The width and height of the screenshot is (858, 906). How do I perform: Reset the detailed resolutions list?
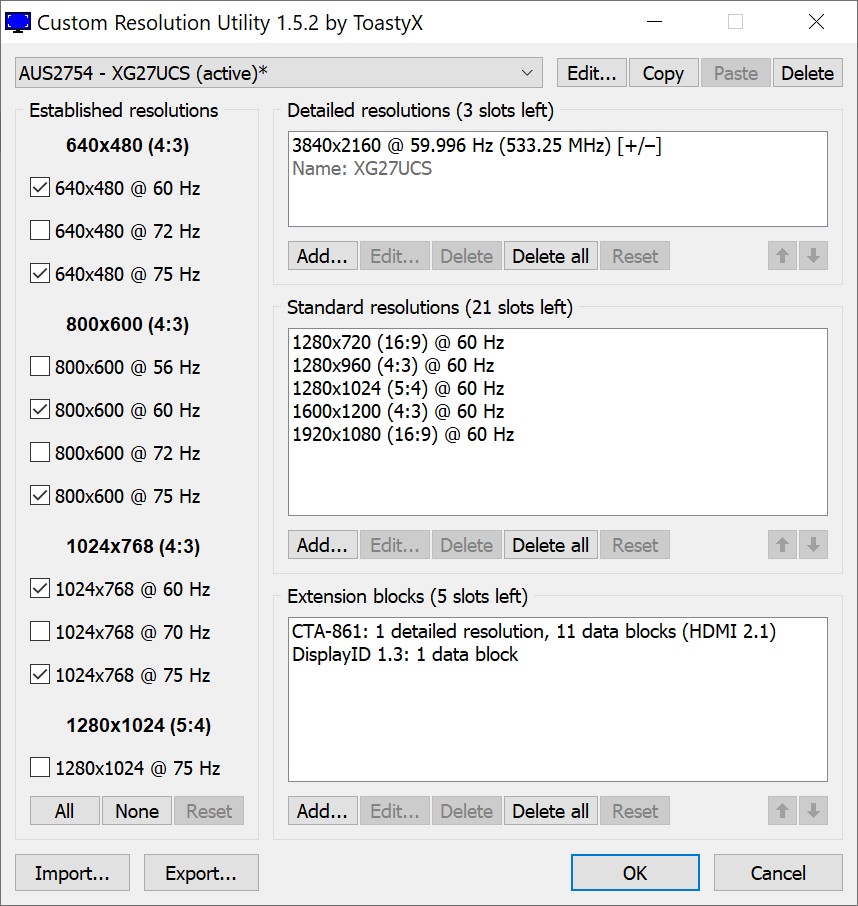[634, 256]
